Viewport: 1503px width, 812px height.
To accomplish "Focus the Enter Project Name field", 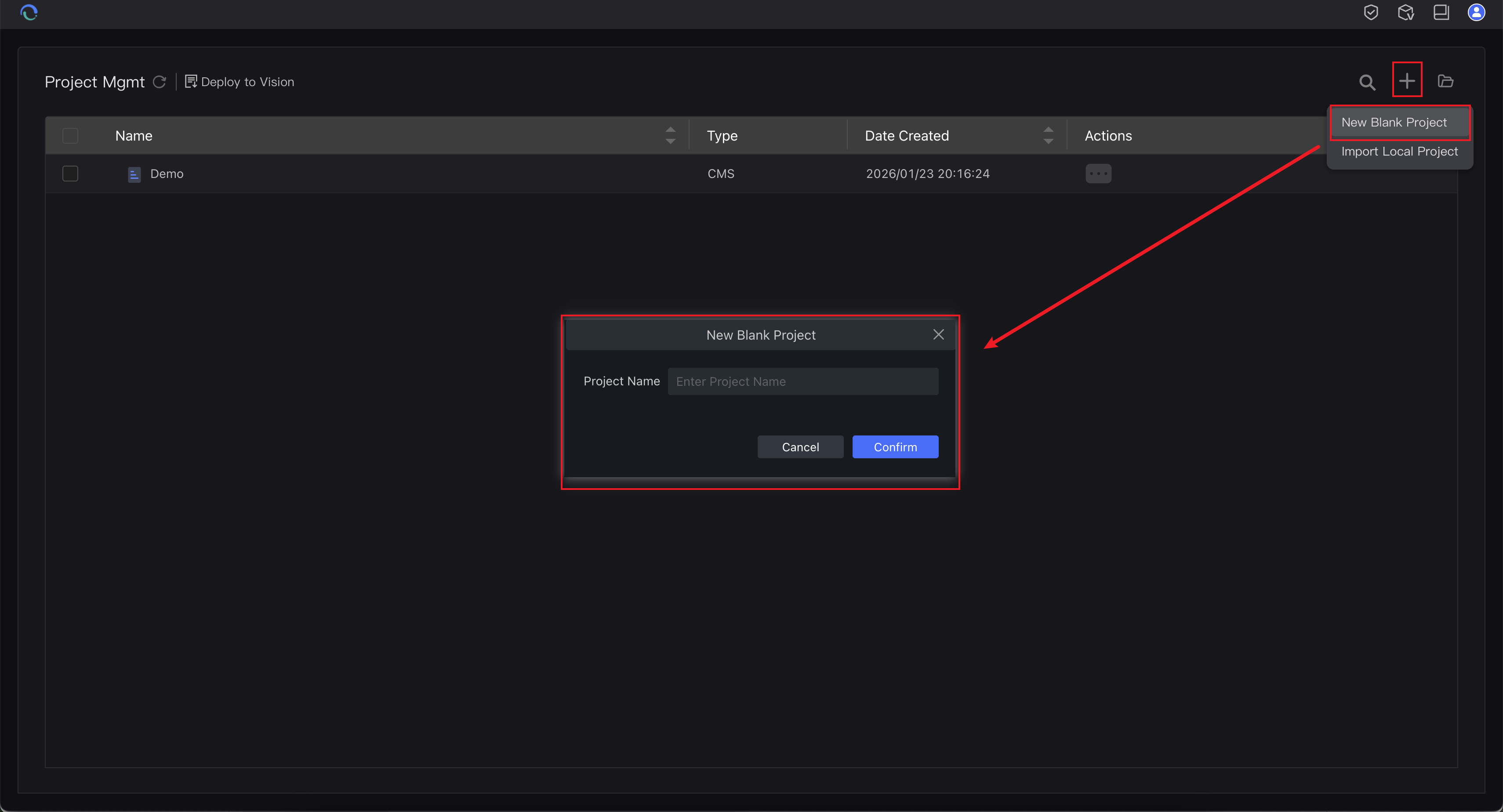I will pos(803,381).
